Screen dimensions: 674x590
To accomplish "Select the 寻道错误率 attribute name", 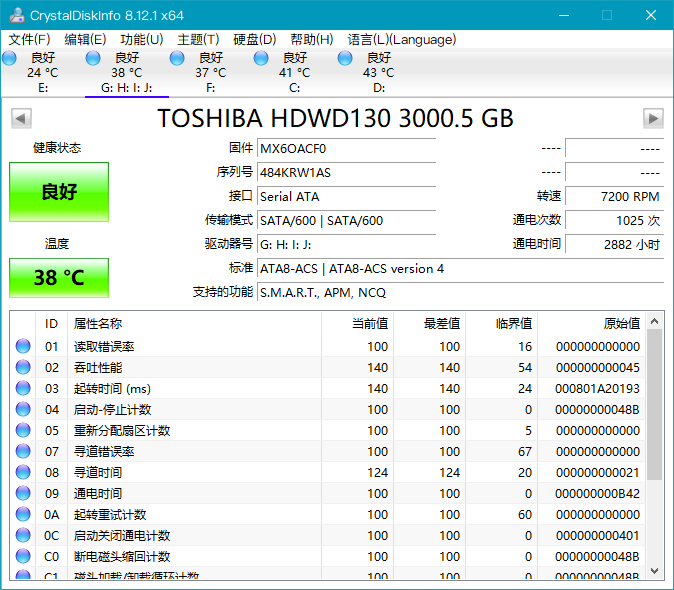I will click(104, 452).
